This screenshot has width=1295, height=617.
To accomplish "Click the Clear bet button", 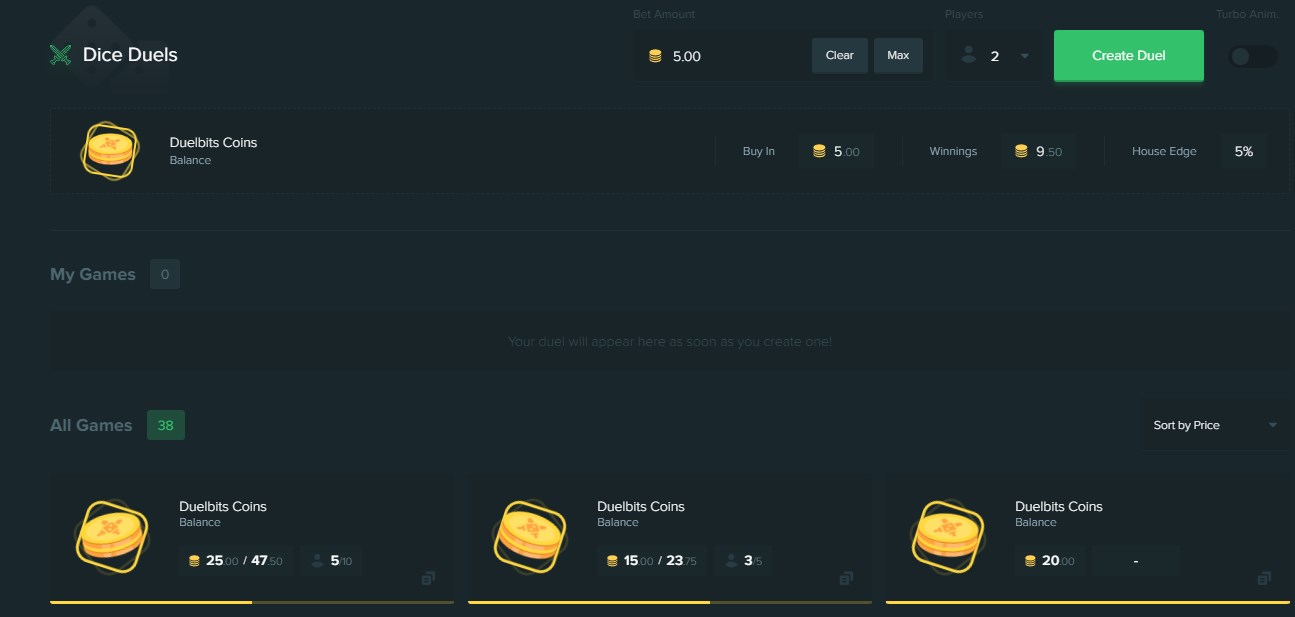I will (x=839, y=56).
